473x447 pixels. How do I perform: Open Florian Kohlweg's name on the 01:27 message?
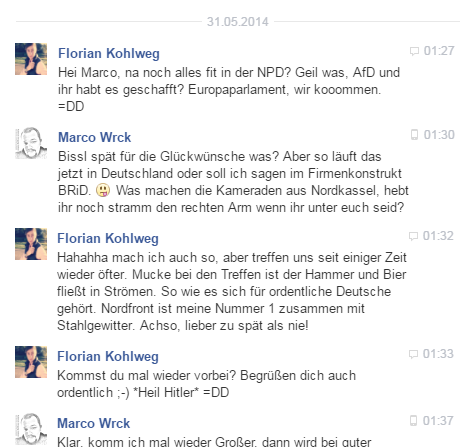(x=109, y=53)
